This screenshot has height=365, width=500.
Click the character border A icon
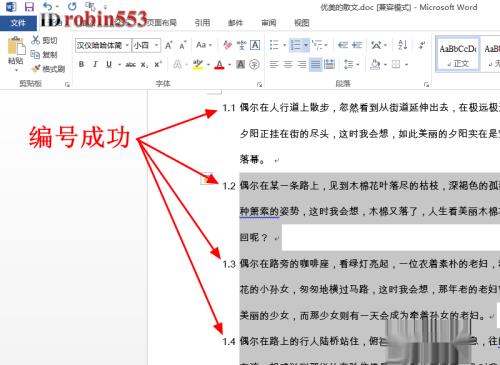click(x=255, y=45)
